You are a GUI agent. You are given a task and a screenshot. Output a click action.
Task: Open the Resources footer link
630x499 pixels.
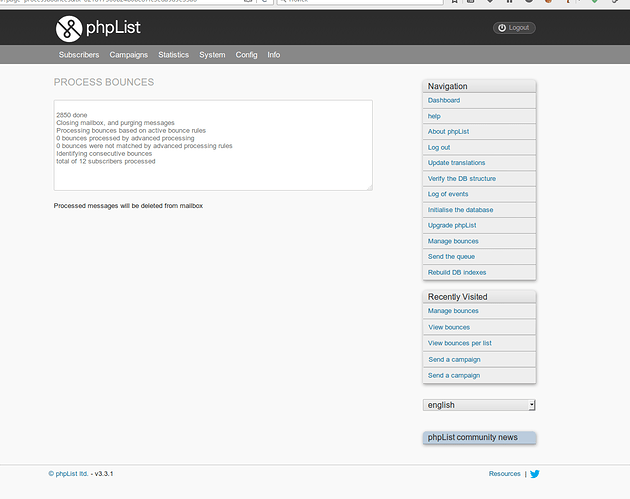(x=505, y=474)
